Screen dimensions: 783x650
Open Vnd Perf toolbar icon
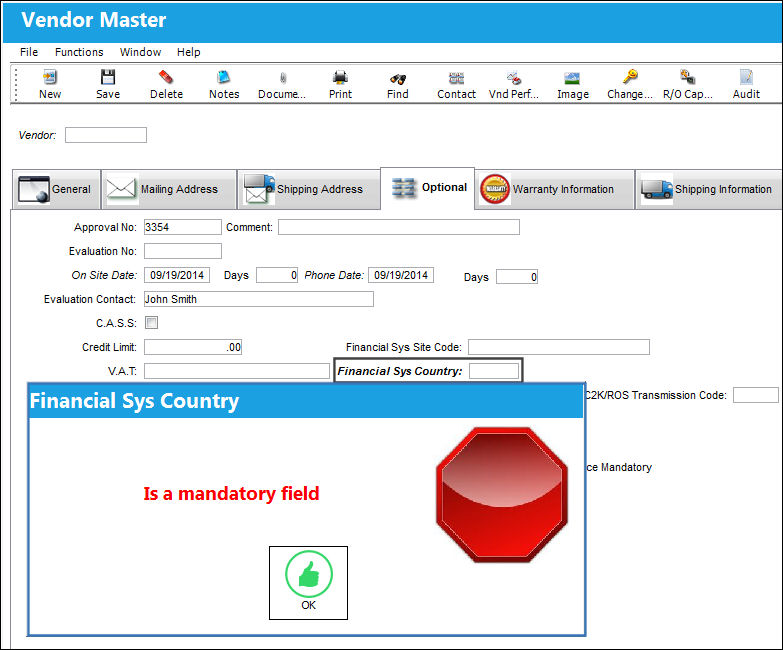(514, 77)
